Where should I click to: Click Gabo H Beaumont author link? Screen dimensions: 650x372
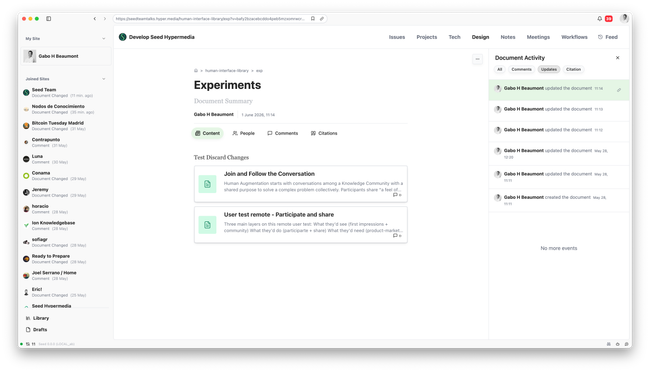[x=213, y=114]
